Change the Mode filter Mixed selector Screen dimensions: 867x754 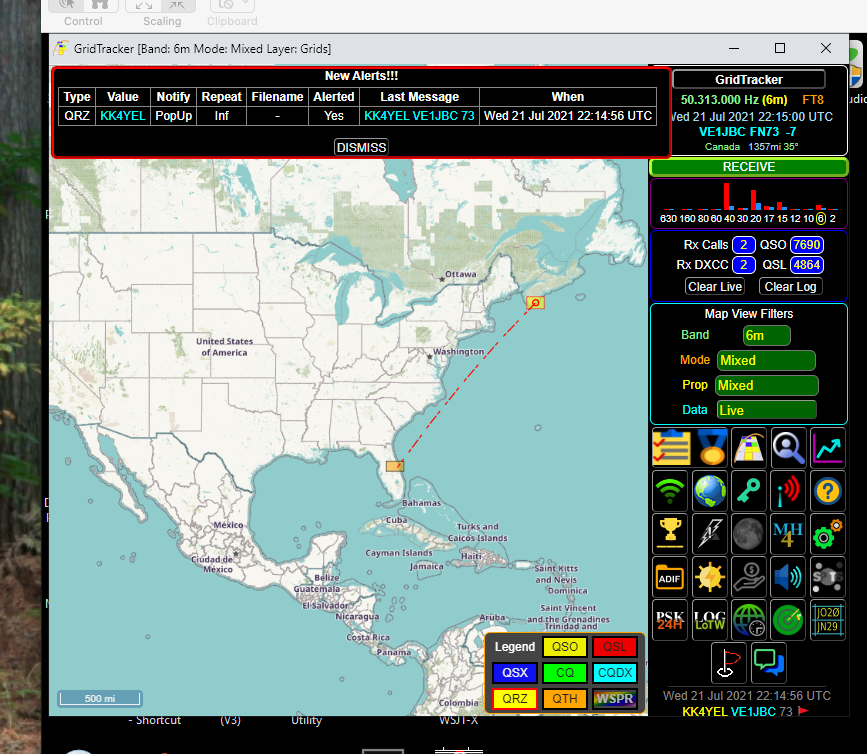[766, 360]
